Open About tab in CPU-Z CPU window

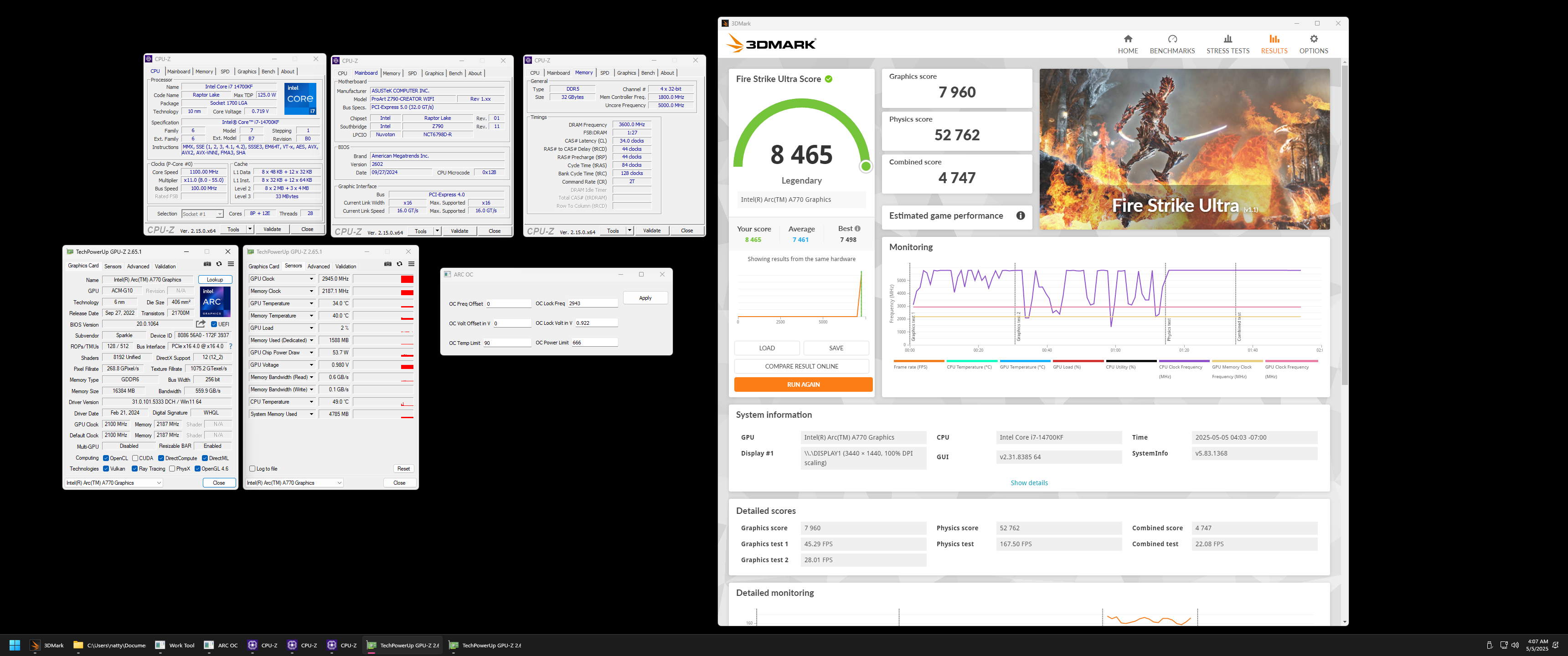point(287,71)
